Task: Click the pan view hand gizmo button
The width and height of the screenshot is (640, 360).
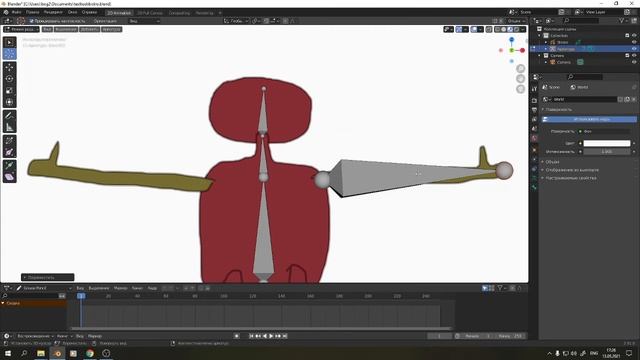Action: (520, 78)
